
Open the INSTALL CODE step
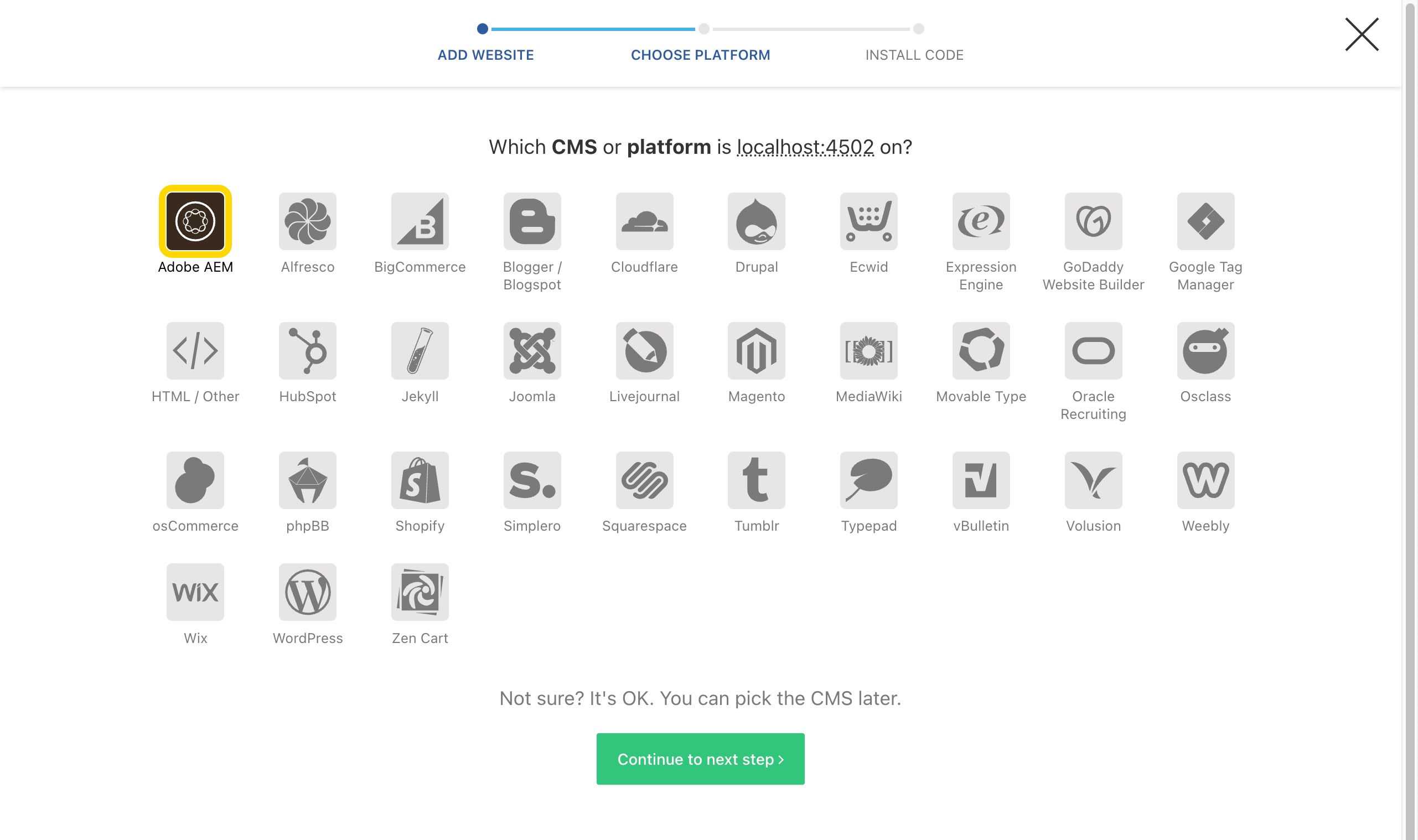click(914, 54)
